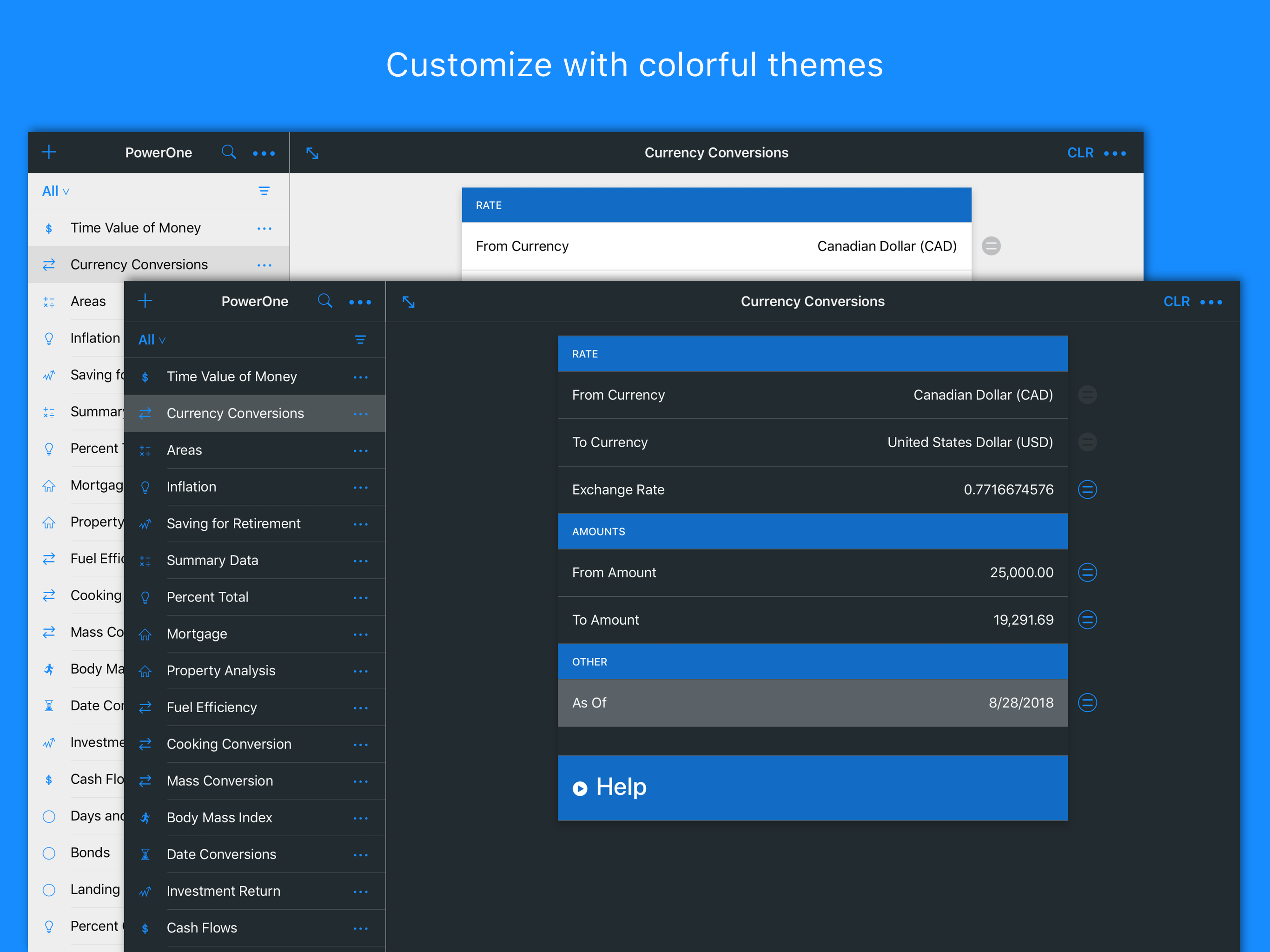Expand the All filter dropdown in dark window
1270x952 pixels.
(152, 339)
